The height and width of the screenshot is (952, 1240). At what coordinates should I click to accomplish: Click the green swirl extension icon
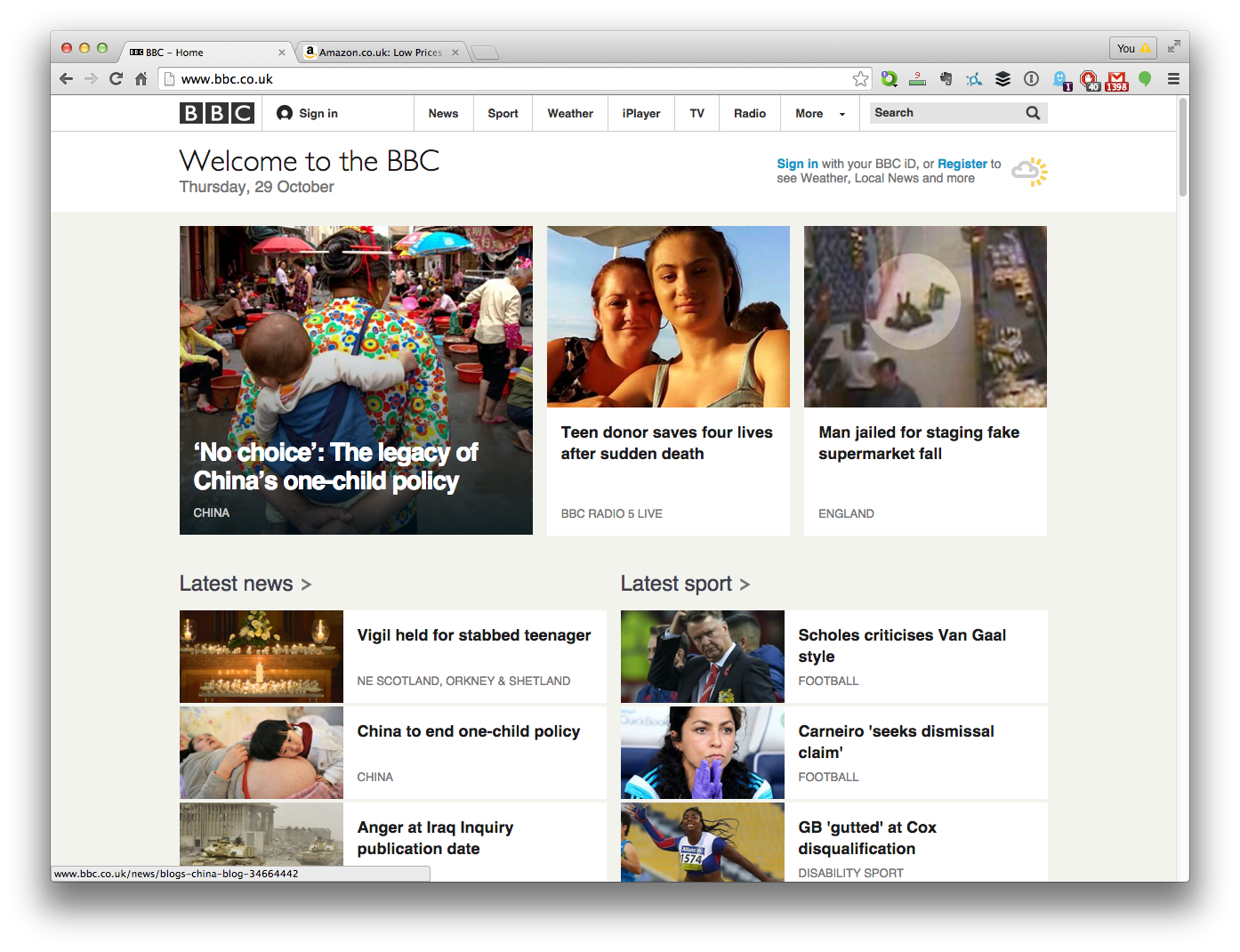(890, 79)
